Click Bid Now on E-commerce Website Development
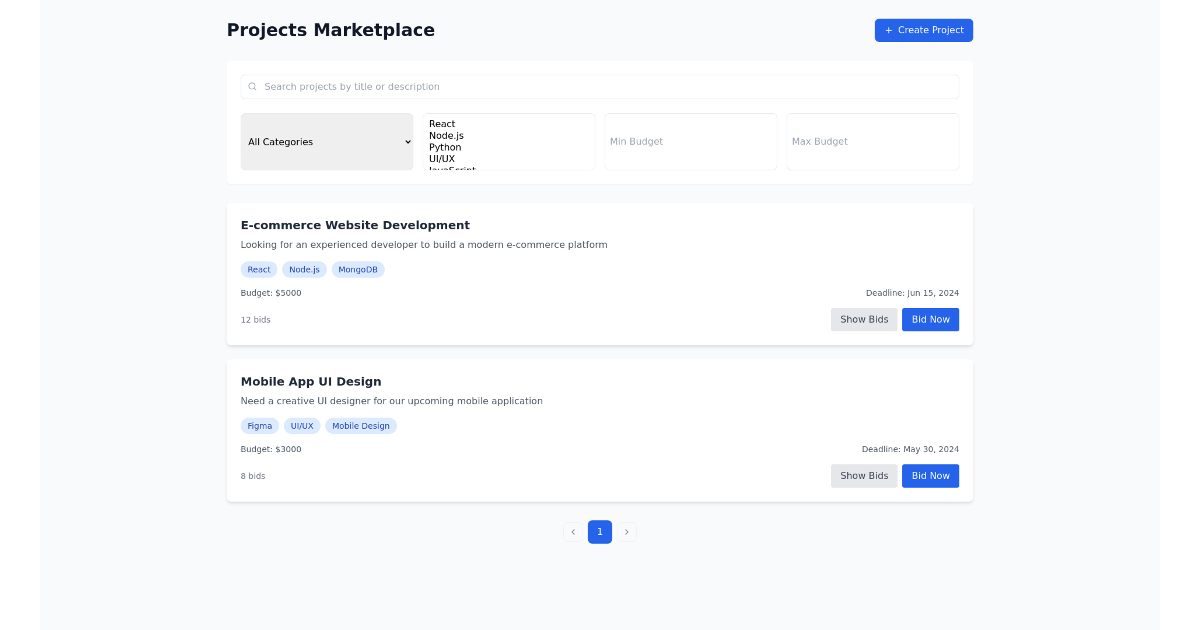Screen dimensions: 1200x630 930,319
